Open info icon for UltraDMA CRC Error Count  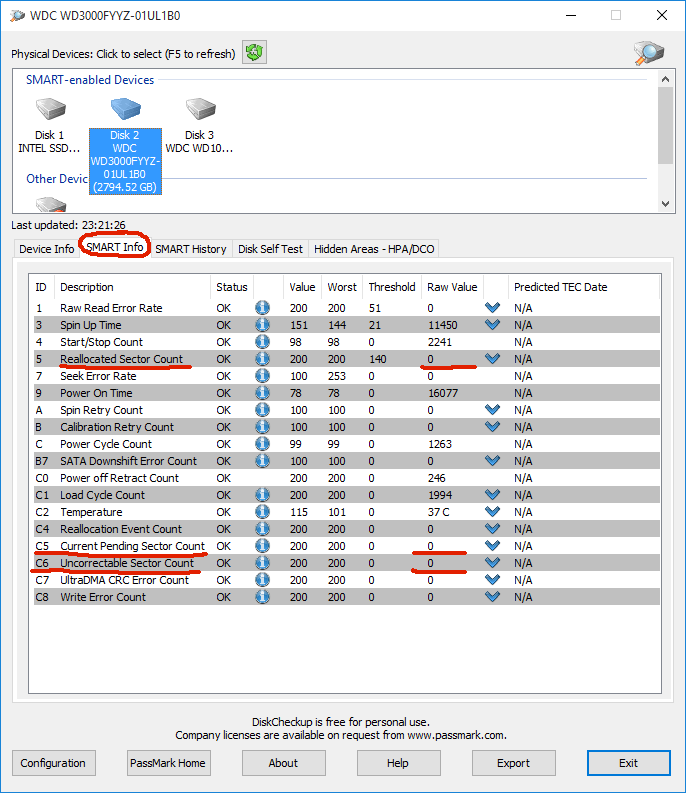[x=262, y=580]
